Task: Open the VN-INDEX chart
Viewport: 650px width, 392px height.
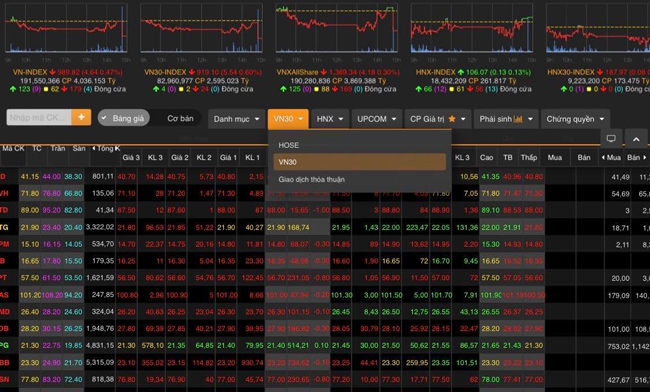Action: point(66,28)
